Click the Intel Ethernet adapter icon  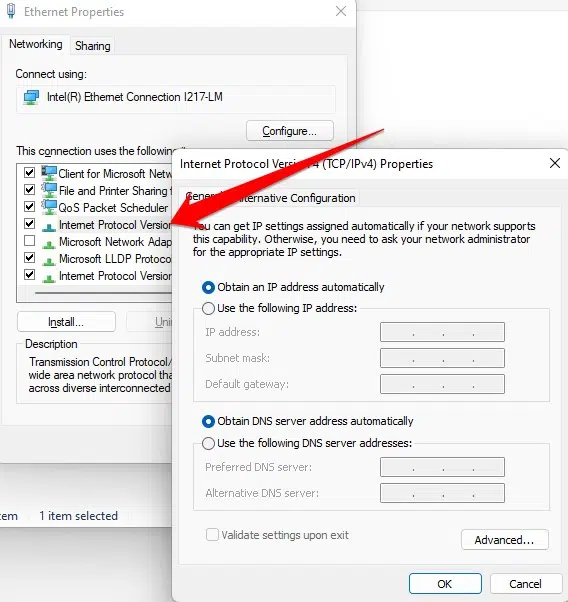point(31,97)
